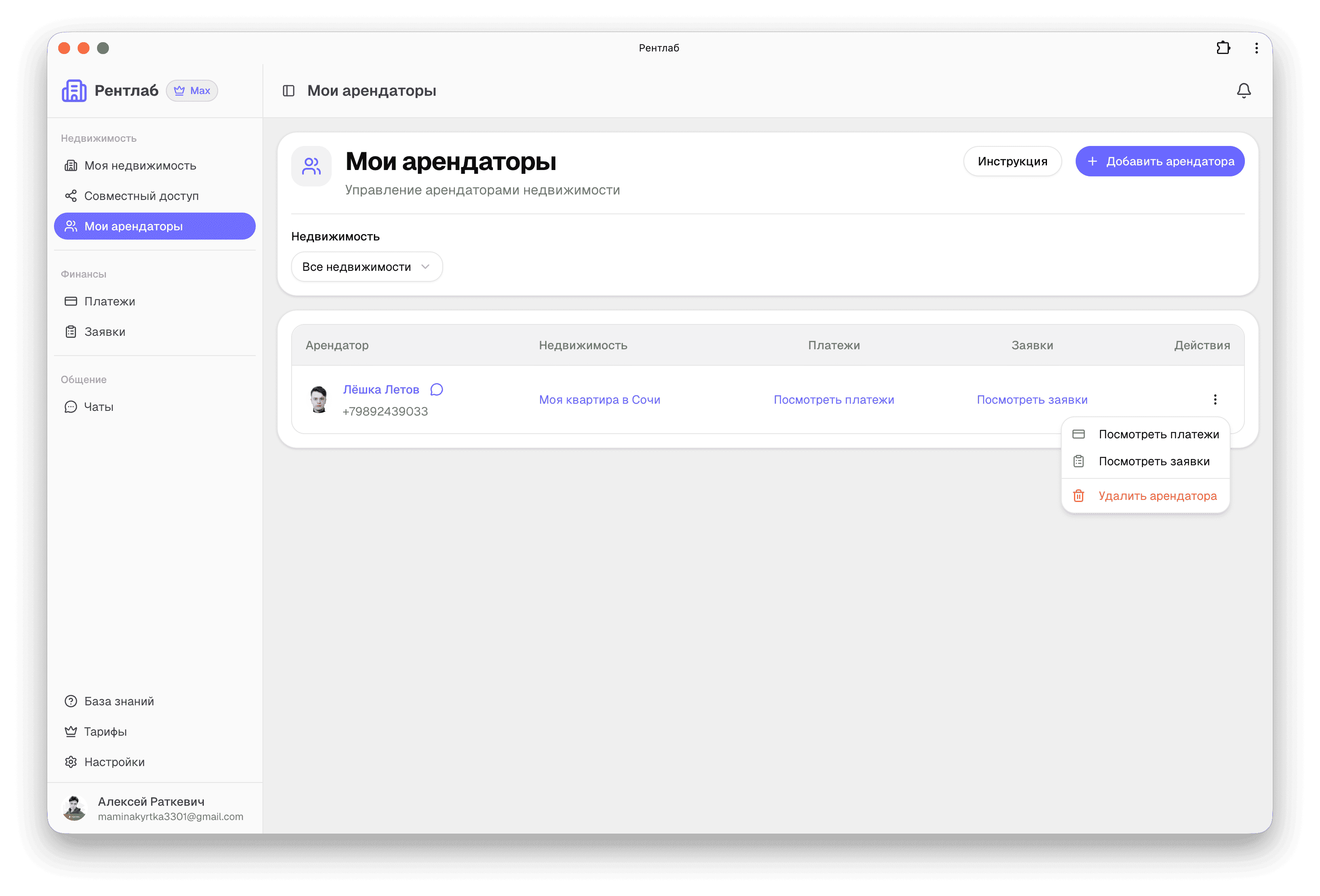This screenshot has height=896, width=1320.
Task: Open the tenant actions three-dot menu
Action: point(1215,399)
